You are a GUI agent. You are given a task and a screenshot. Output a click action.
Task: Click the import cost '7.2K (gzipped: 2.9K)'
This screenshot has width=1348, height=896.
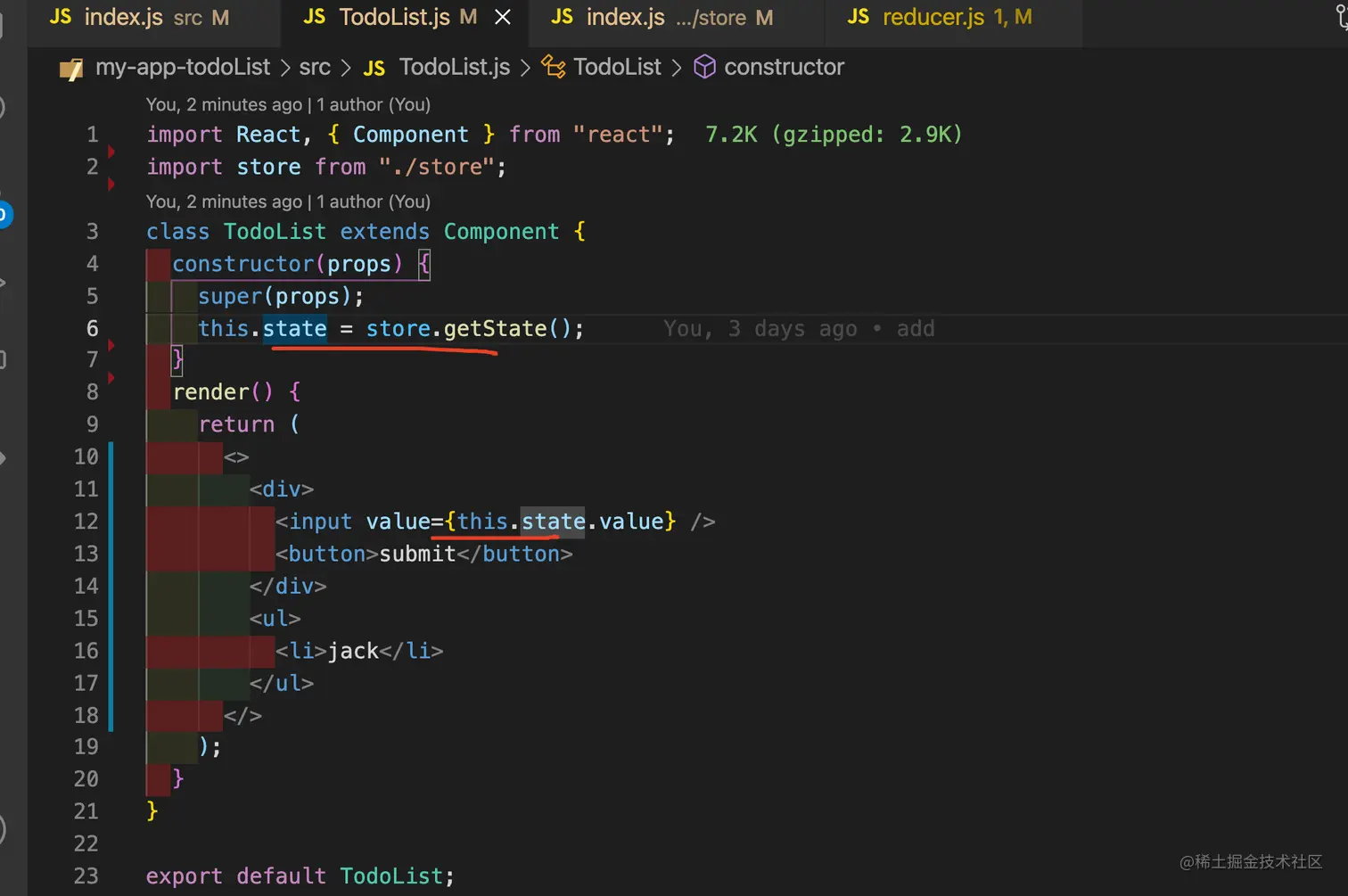click(834, 135)
